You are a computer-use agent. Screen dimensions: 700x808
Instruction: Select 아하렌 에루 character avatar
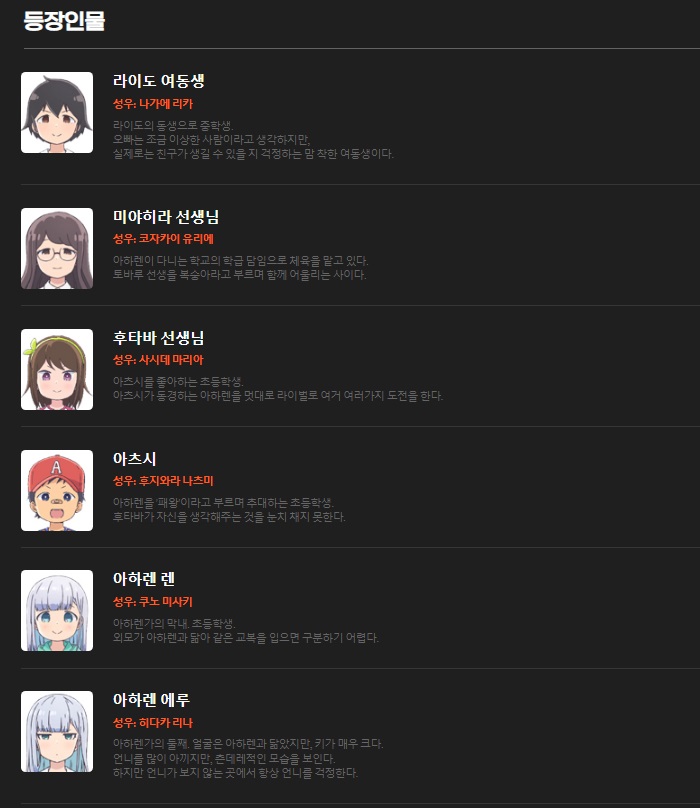57,732
